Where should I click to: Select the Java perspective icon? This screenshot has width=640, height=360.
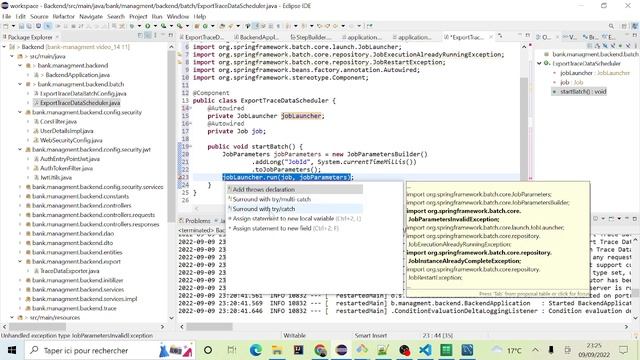coord(634,26)
